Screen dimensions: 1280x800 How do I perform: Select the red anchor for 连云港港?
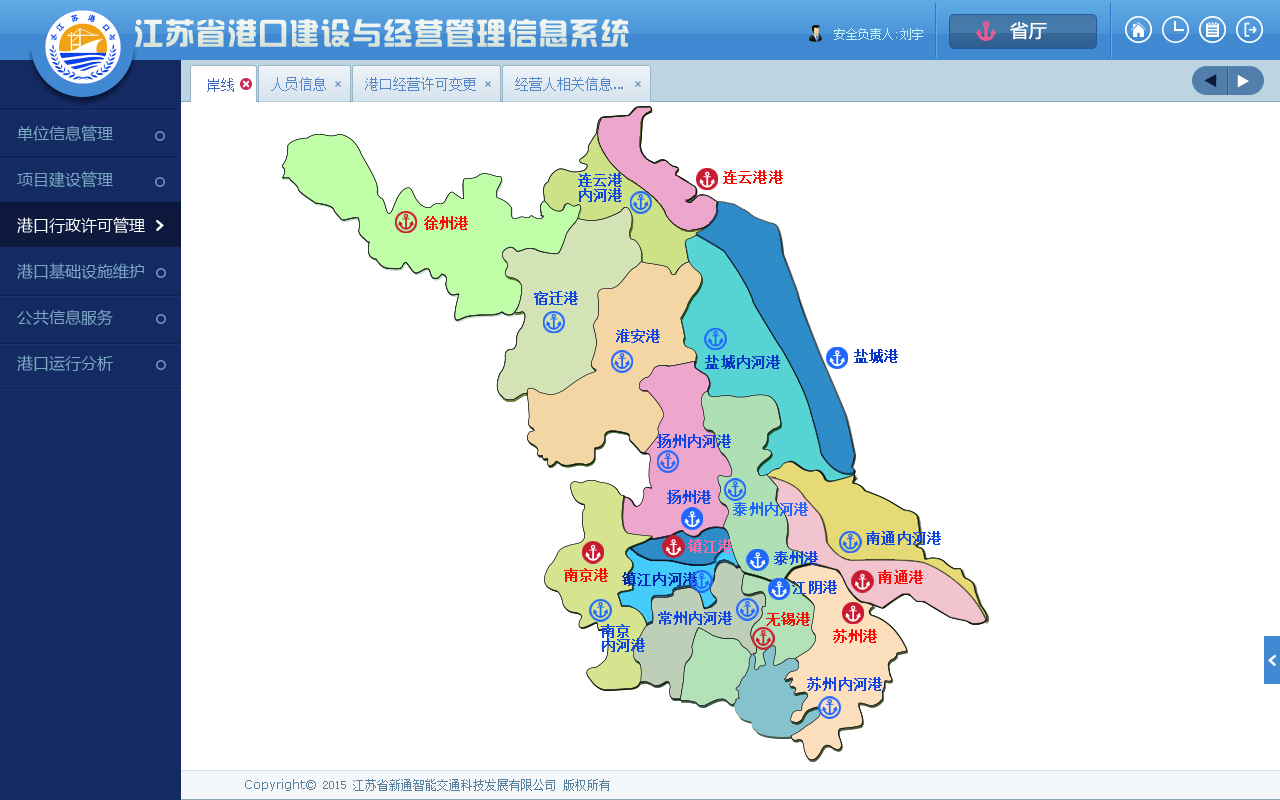(x=707, y=179)
